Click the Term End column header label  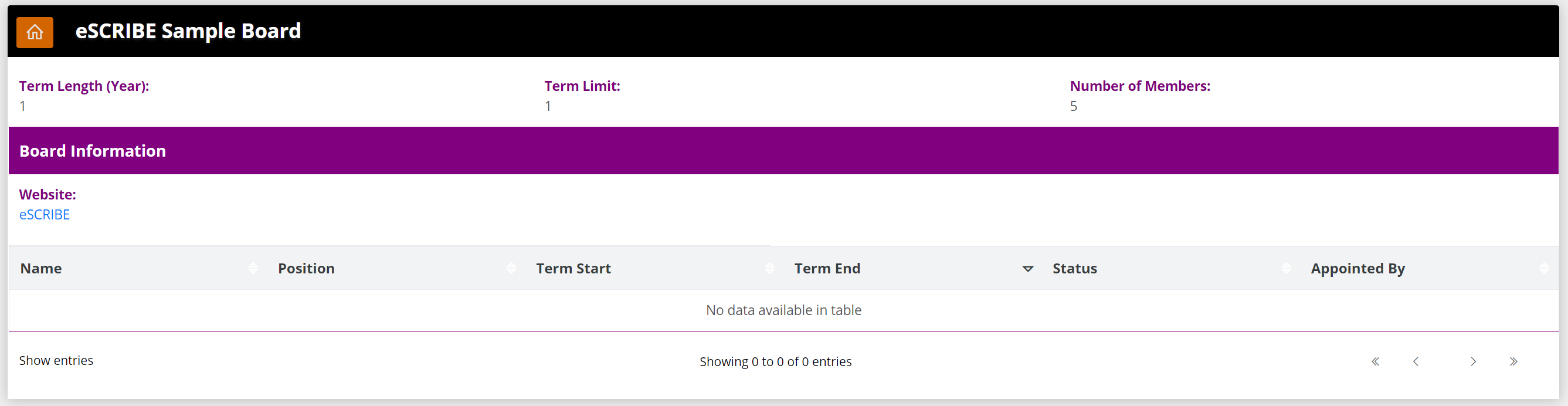[827, 269]
